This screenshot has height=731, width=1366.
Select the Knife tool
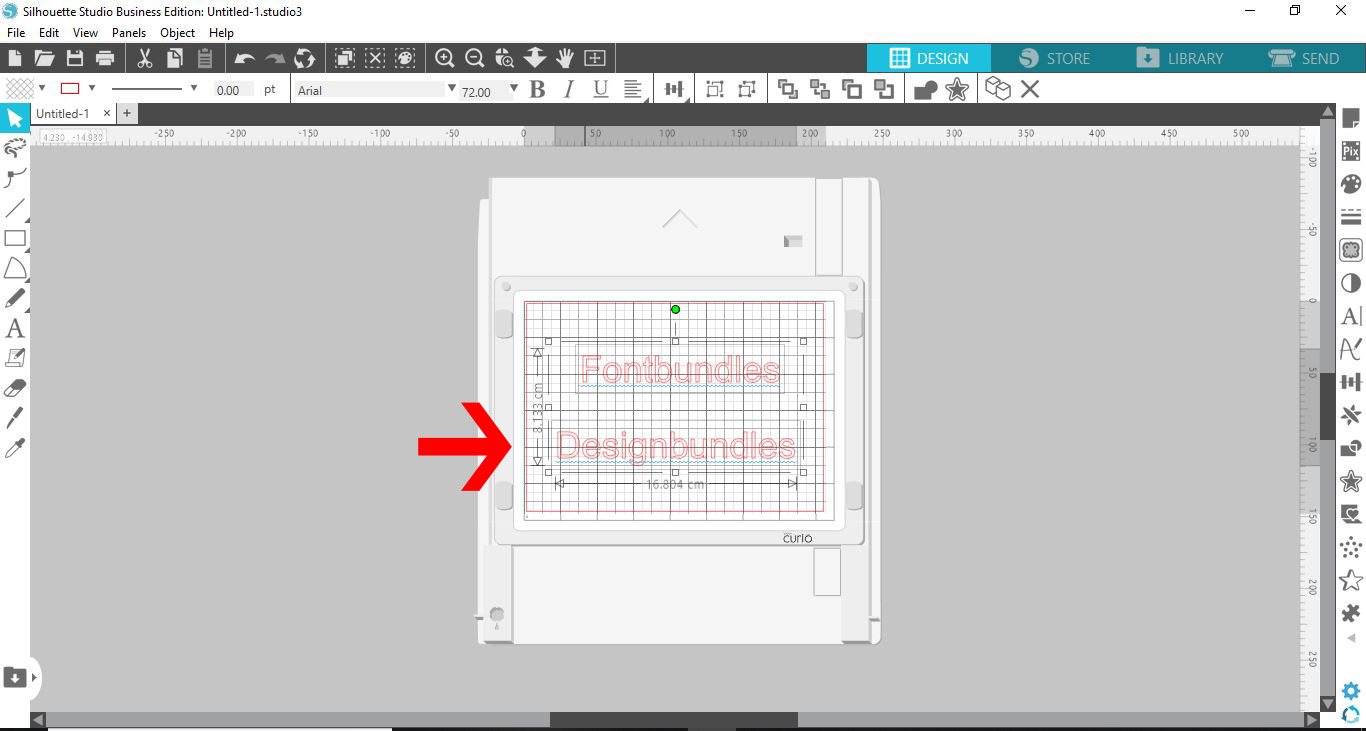15,418
